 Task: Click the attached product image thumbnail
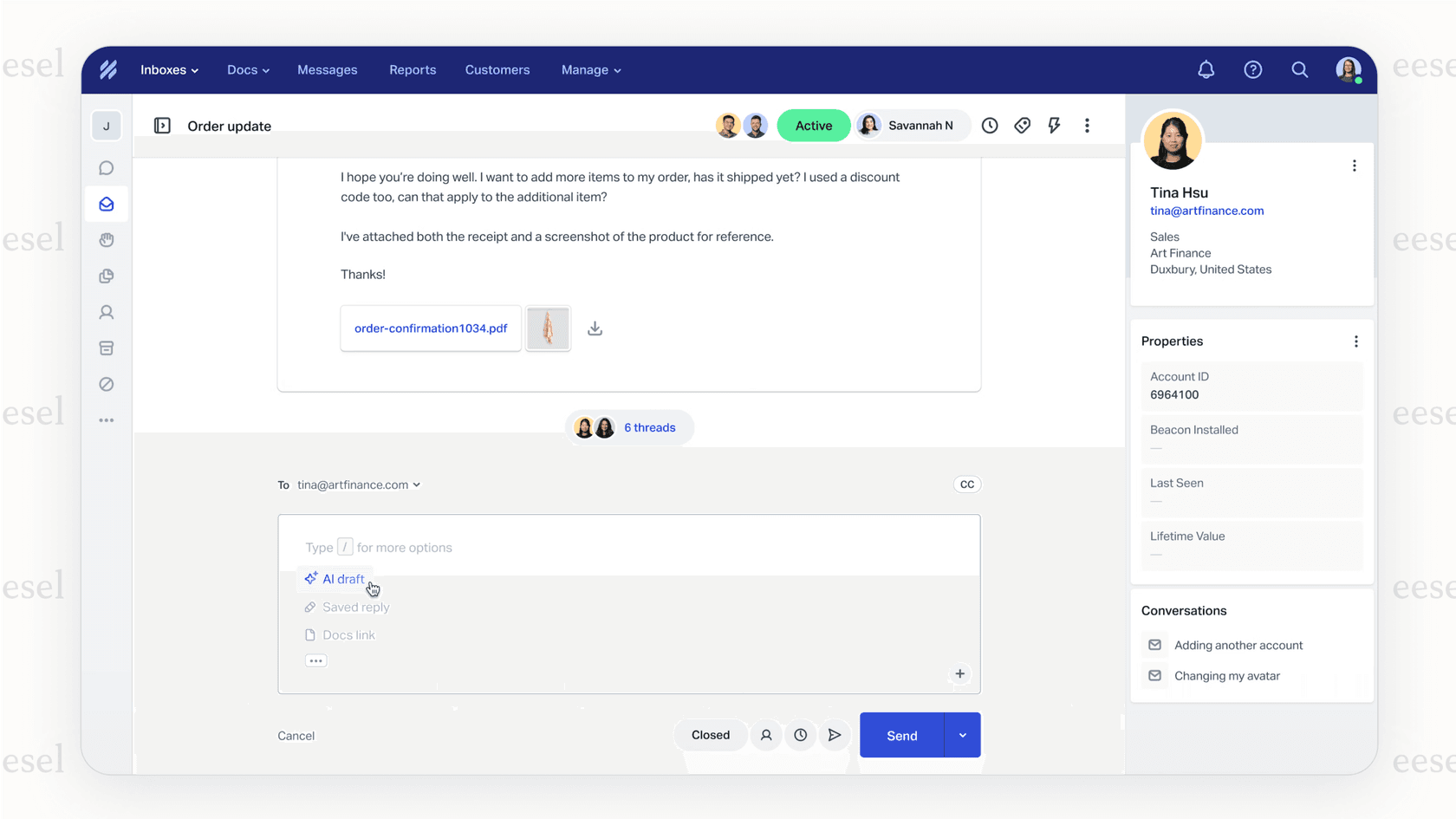pyautogui.click(x=547, y=328)
